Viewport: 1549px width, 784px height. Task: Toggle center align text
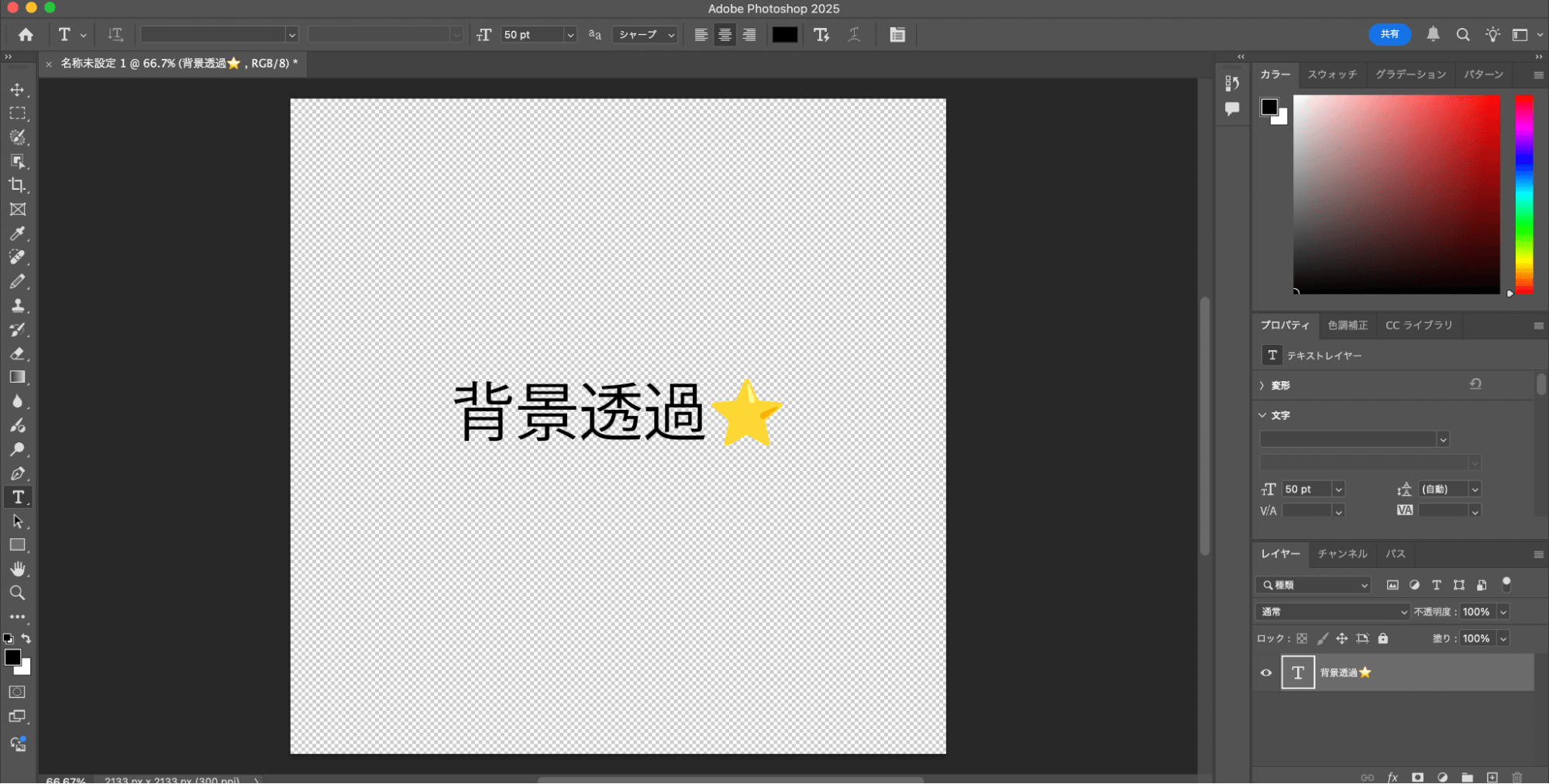pyautogui.click(x=725, y=35)
